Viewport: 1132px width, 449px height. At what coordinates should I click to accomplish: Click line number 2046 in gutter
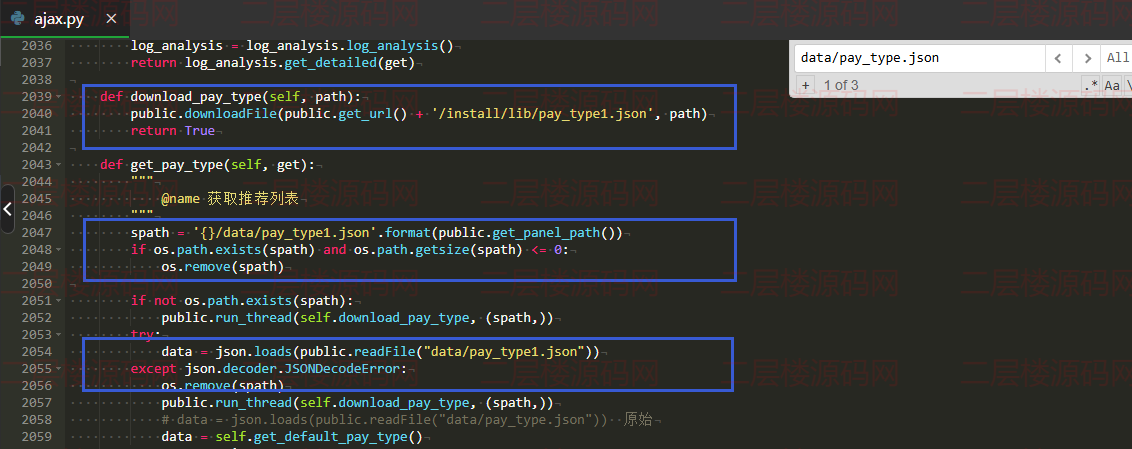coord(37,215)
